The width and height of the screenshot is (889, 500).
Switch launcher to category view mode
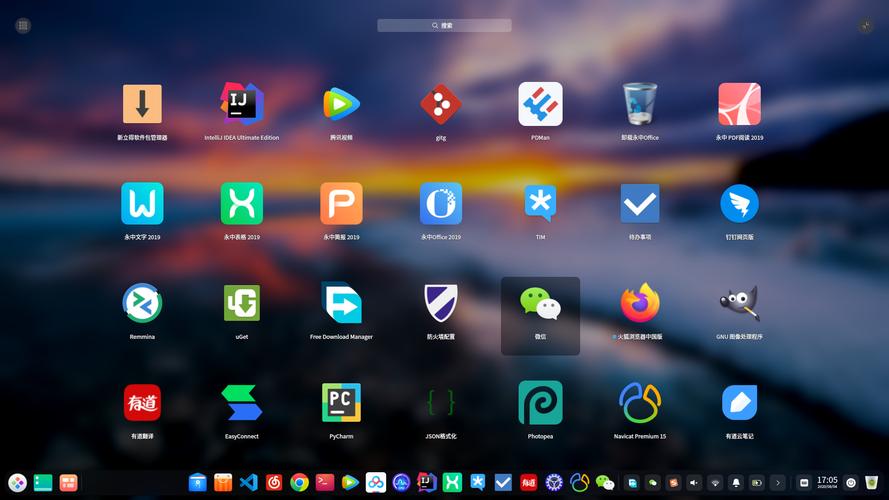point(23,26)
